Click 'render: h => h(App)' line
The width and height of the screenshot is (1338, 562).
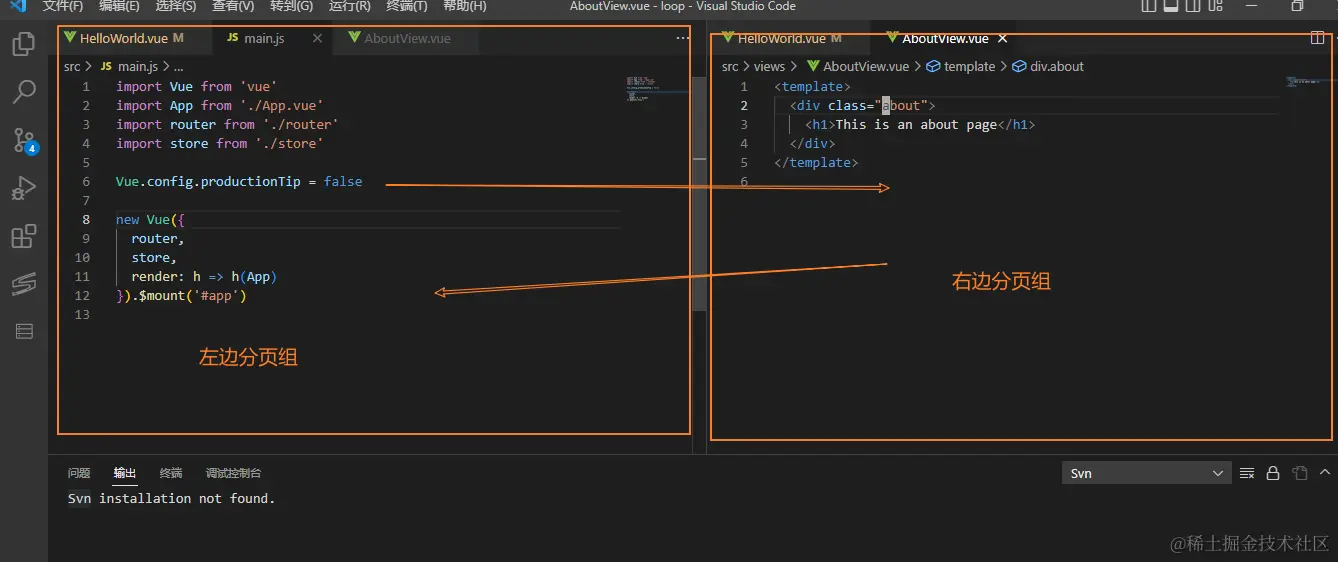tap(204, 276)
